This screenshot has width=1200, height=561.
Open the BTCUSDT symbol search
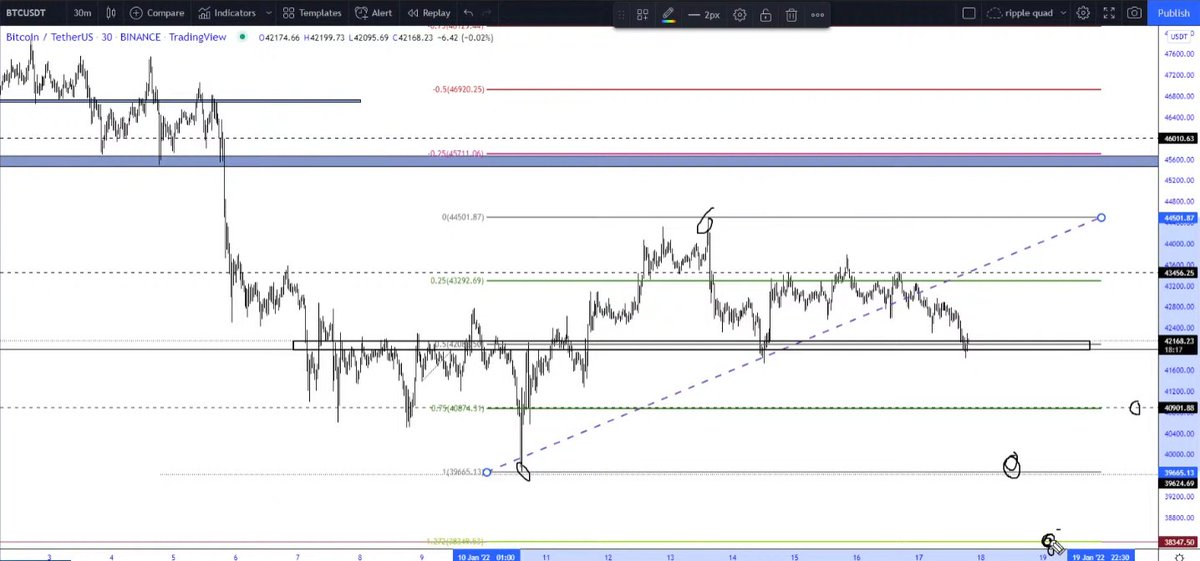(x=28, y=13)
